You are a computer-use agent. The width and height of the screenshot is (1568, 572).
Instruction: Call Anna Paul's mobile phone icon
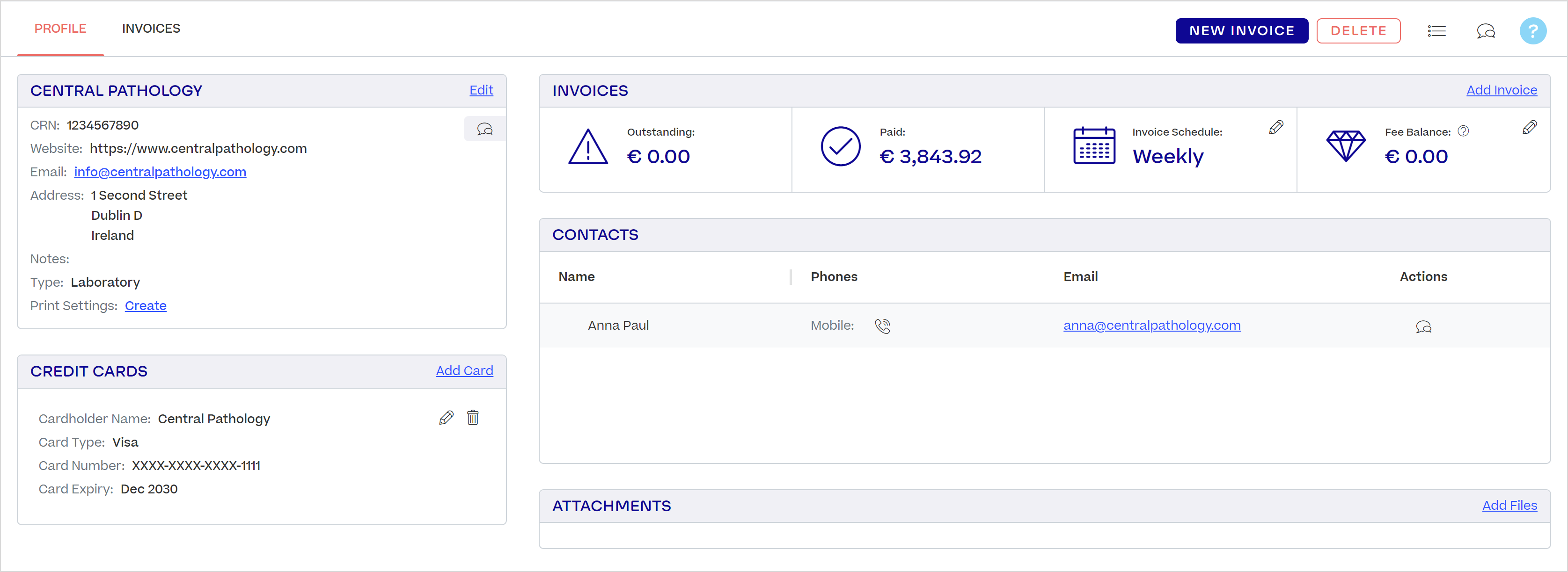tap(883, 326)
